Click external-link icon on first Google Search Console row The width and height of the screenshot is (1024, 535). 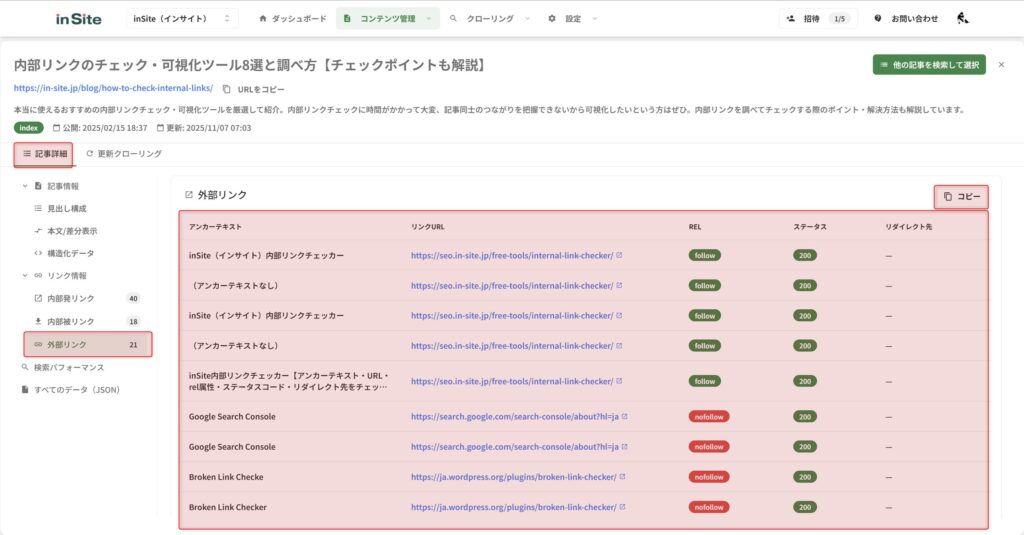tap(624, 416)
